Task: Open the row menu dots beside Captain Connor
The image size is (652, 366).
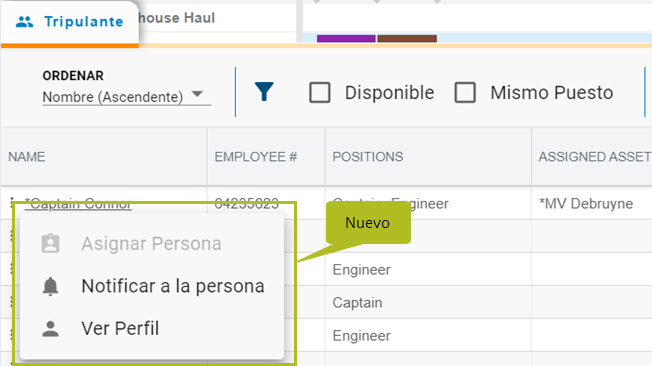Action: [x=12, y=203]
